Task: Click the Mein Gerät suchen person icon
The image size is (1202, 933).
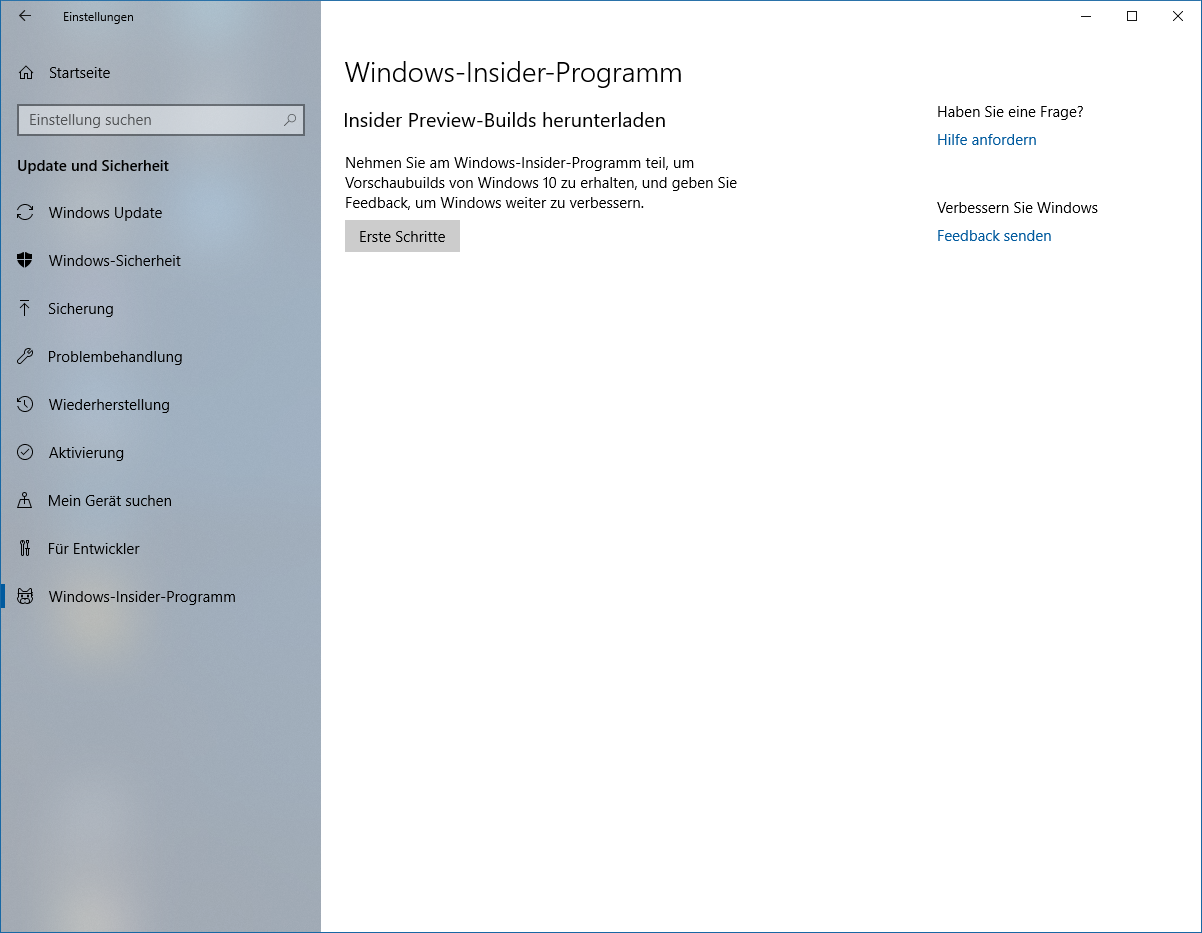Action: coord(26,501)
